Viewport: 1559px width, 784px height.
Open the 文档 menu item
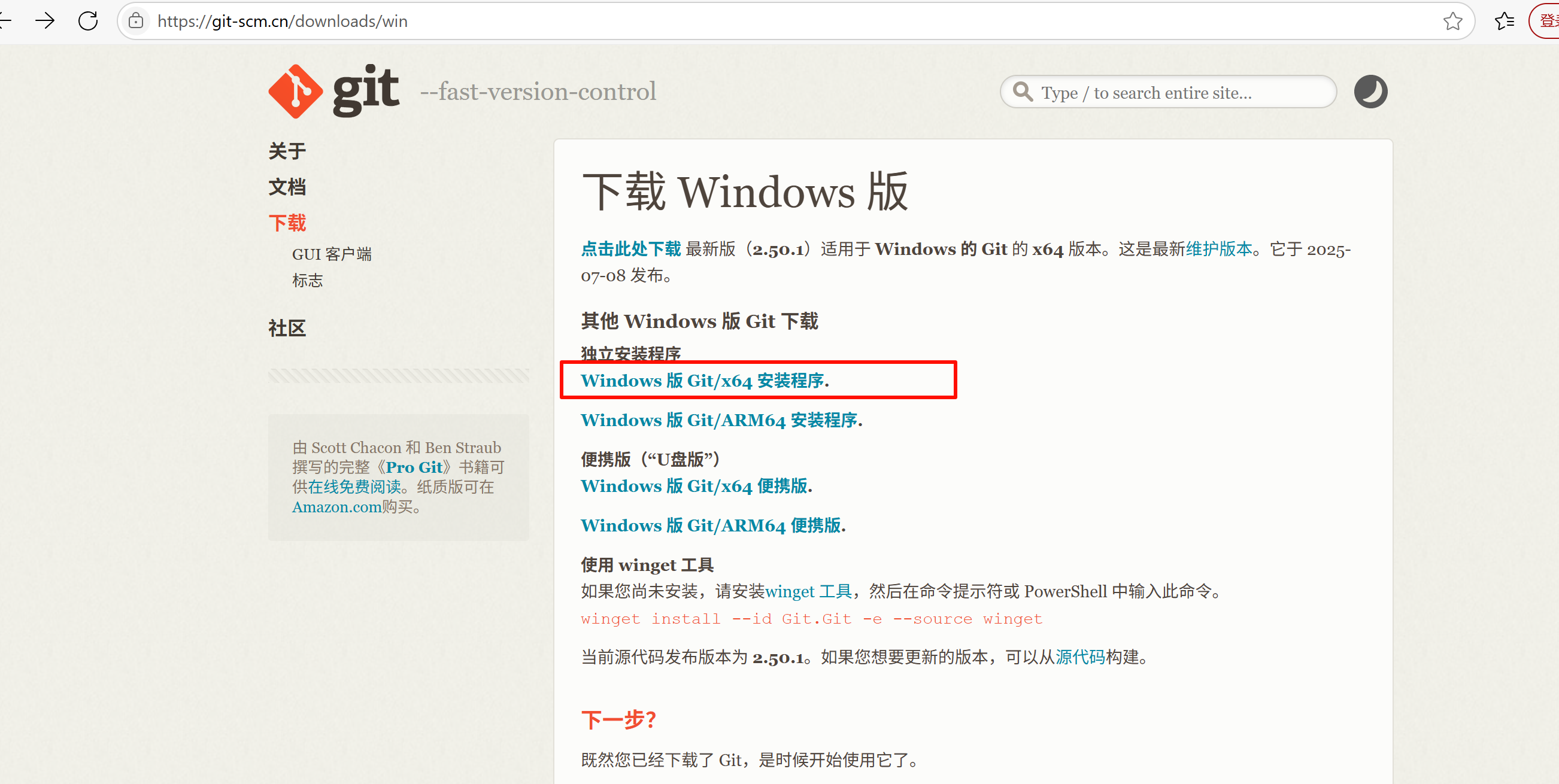click(x=287, y=187)
